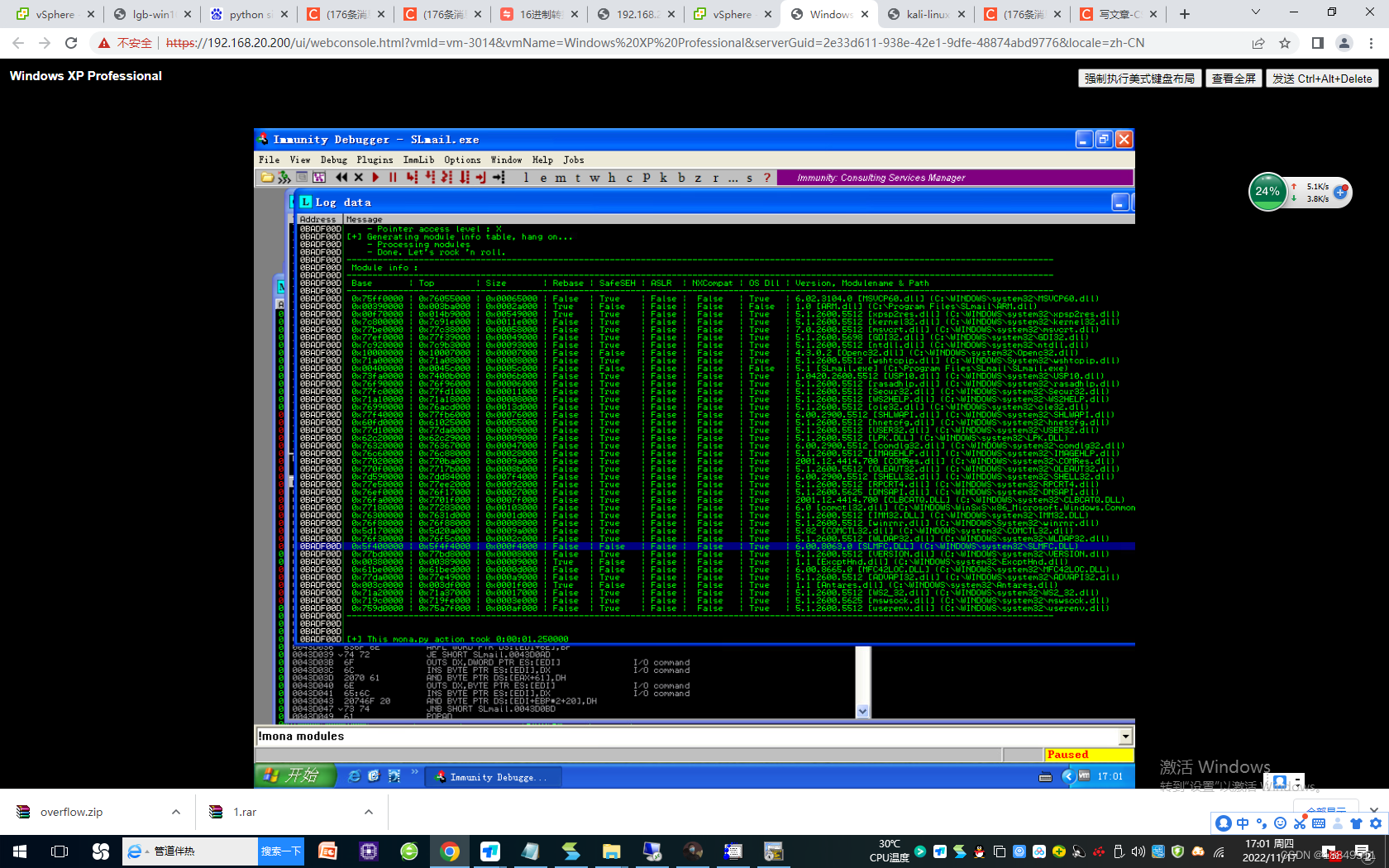This screenshot has height=868, width=1389.
Task: Click the Open file folder icon
Action: click(x=267, y=177)
